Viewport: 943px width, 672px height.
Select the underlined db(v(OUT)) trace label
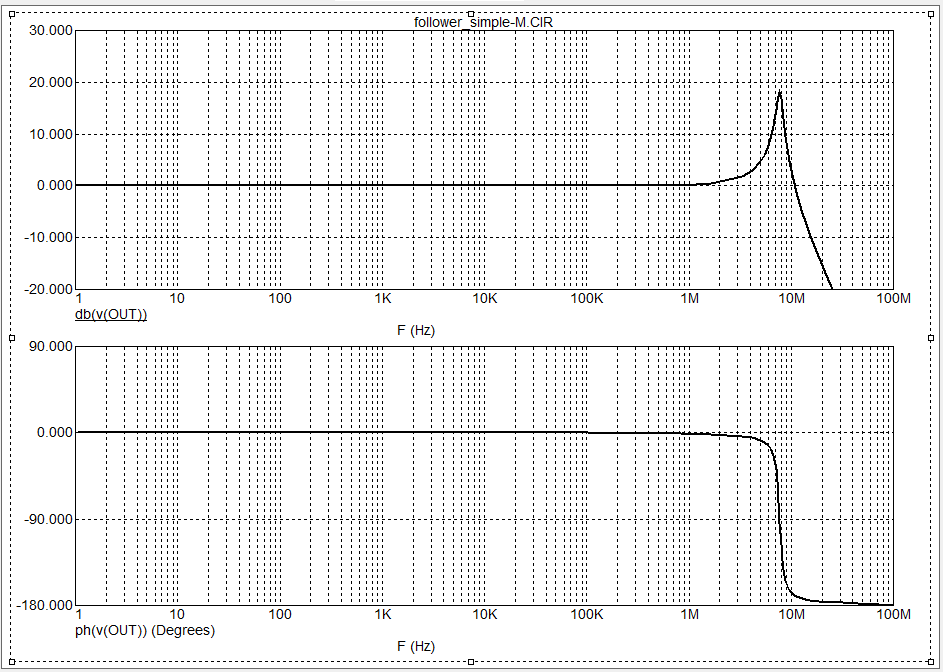pos(111,314)
